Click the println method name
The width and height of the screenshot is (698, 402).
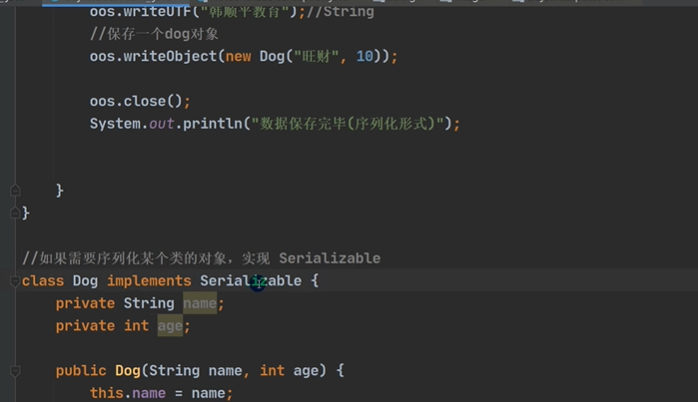212,124
